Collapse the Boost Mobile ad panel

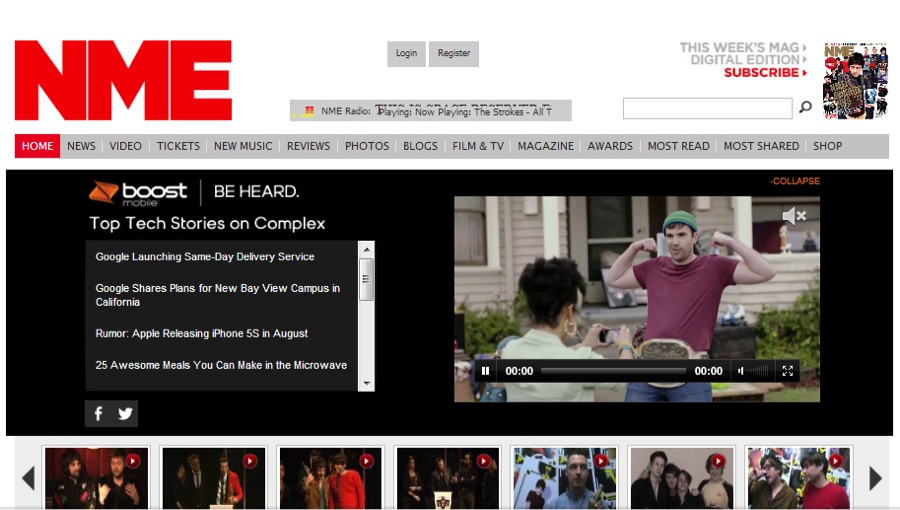point(795,181)
